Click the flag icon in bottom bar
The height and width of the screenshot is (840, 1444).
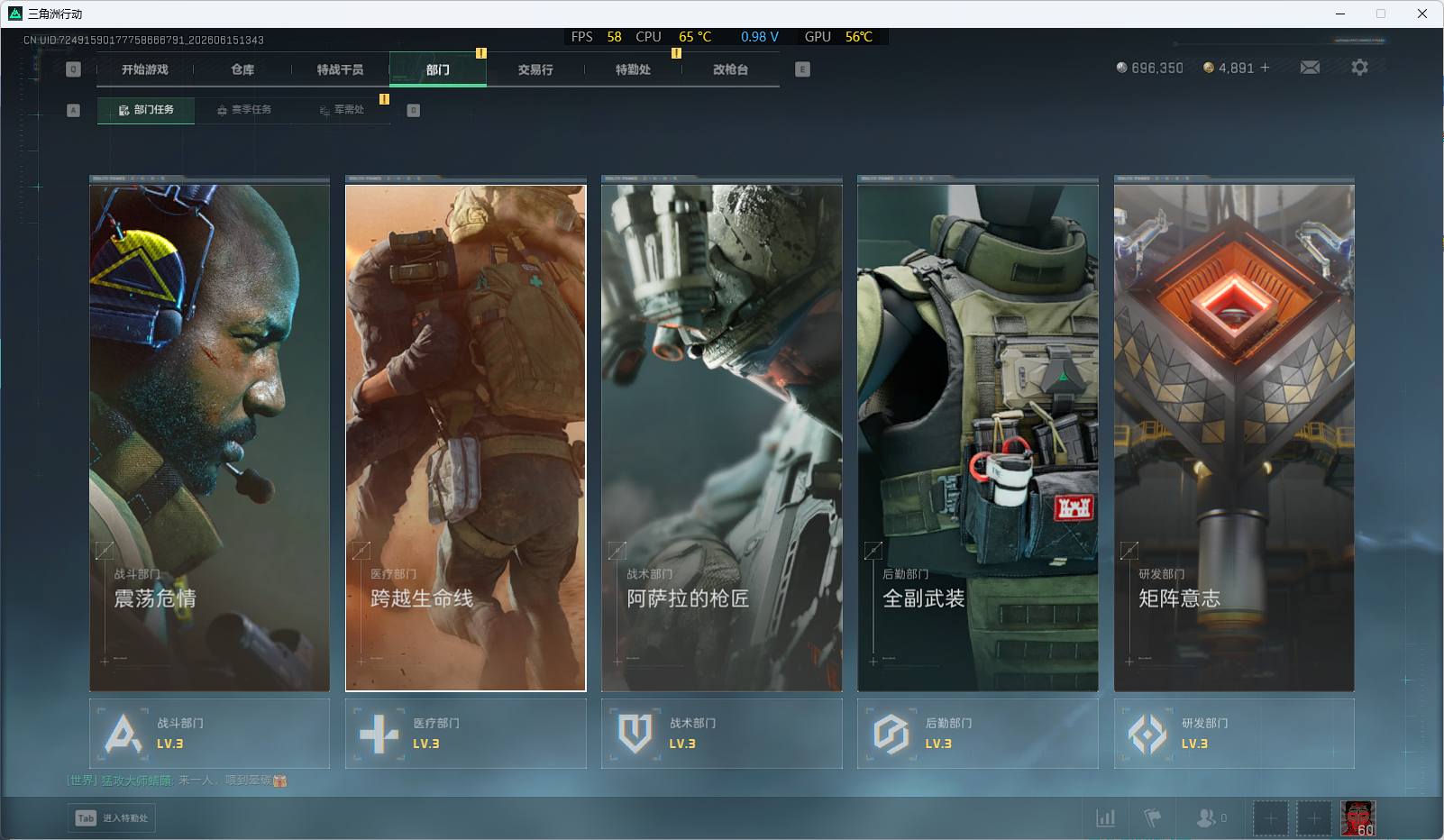[1153, 817]
